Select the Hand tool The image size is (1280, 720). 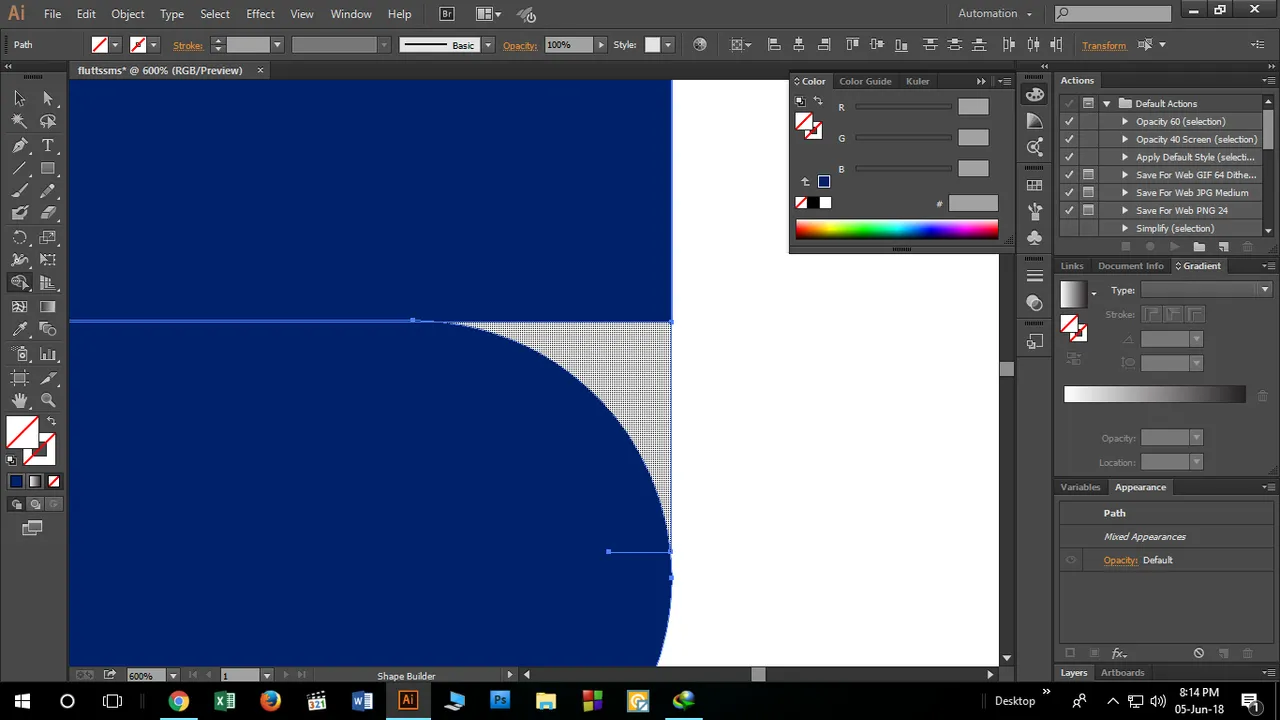pos(19,401)
